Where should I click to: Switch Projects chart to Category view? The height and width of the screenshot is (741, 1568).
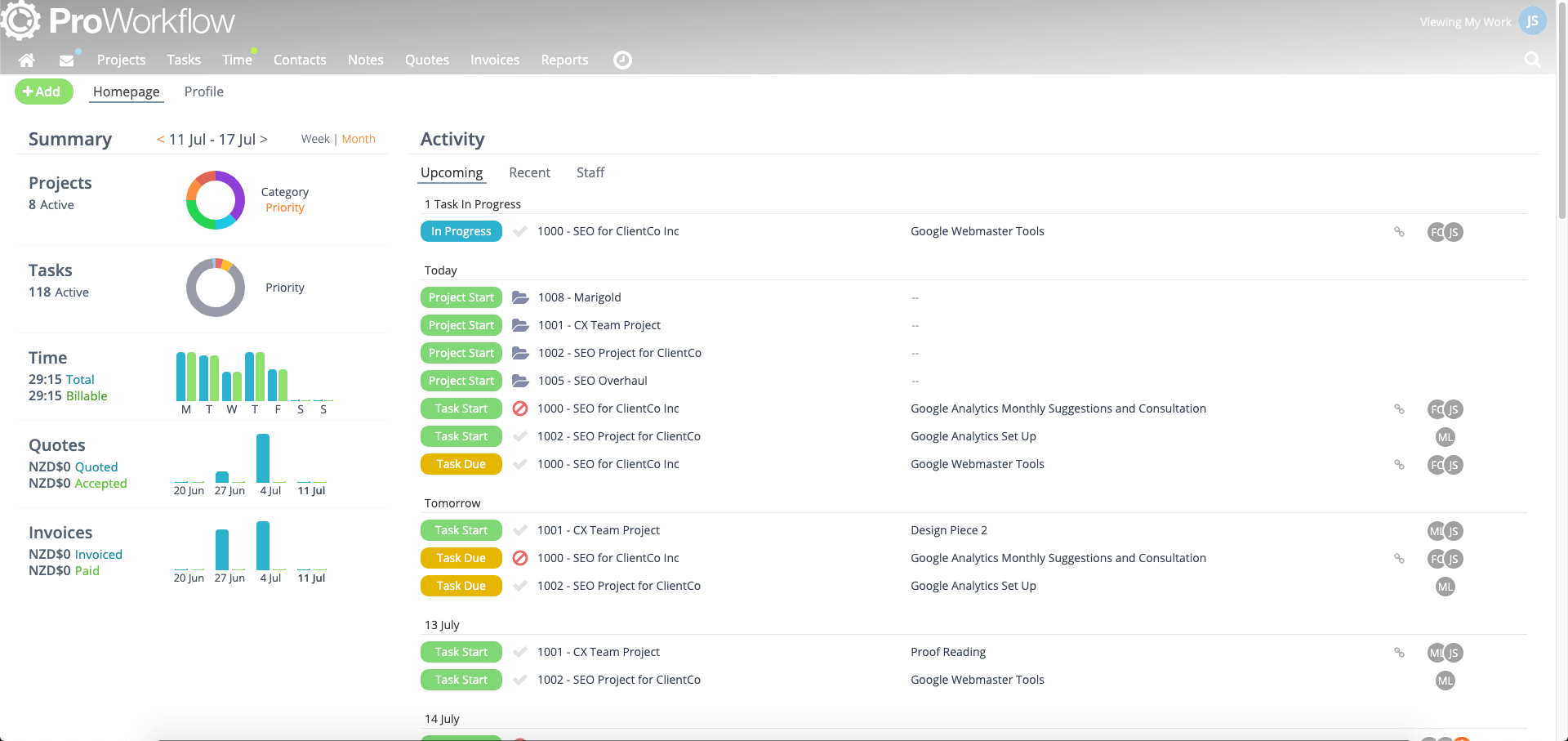click(285, 192)
